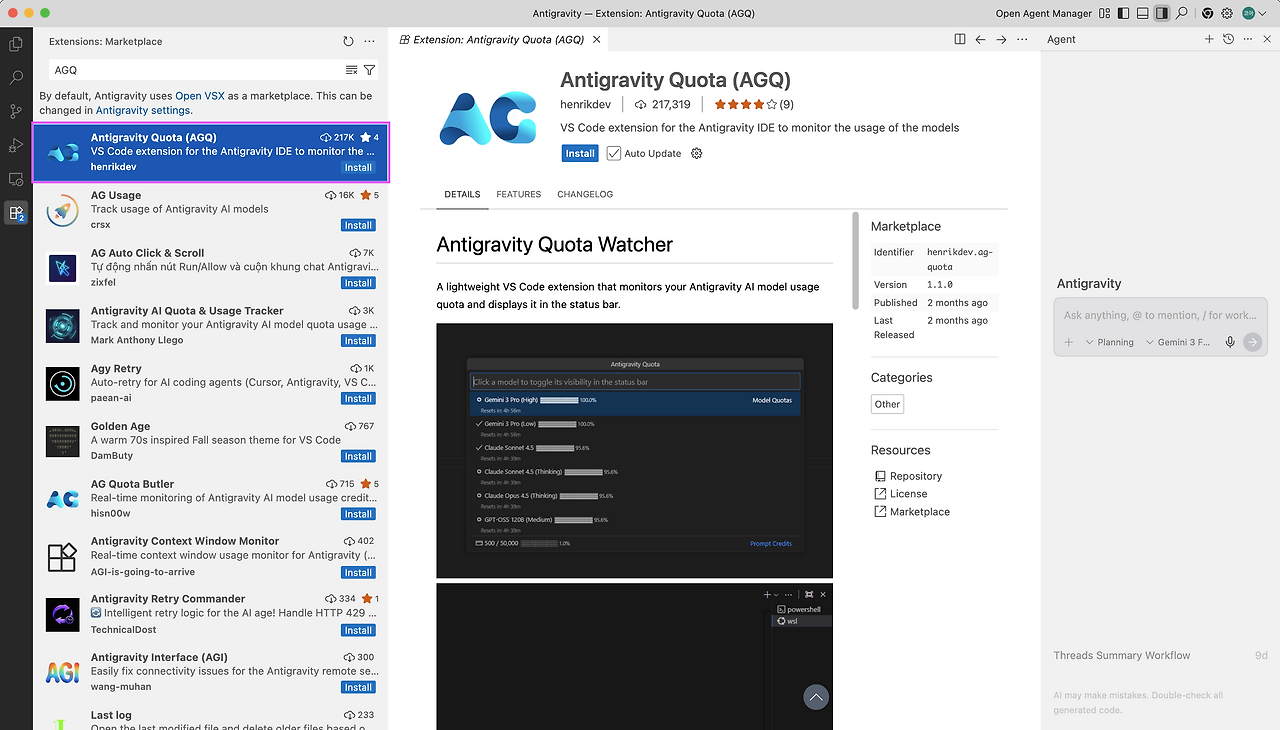The height and width of the screenshot is (730, 1280).
Task: Open the Source Control view
Action: coord(16,111)
